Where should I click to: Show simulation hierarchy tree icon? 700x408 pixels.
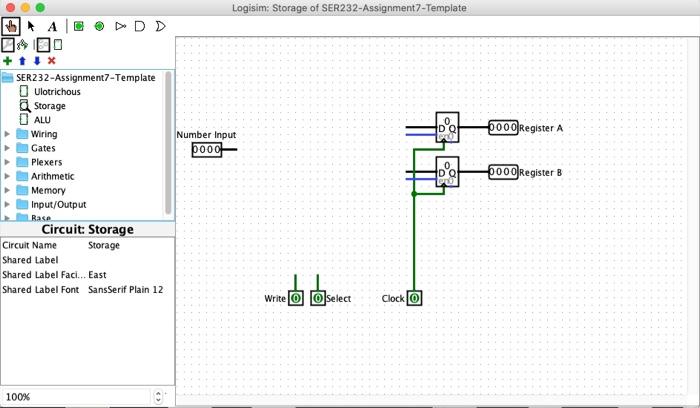pyautogui.click(x=22, y=45)
